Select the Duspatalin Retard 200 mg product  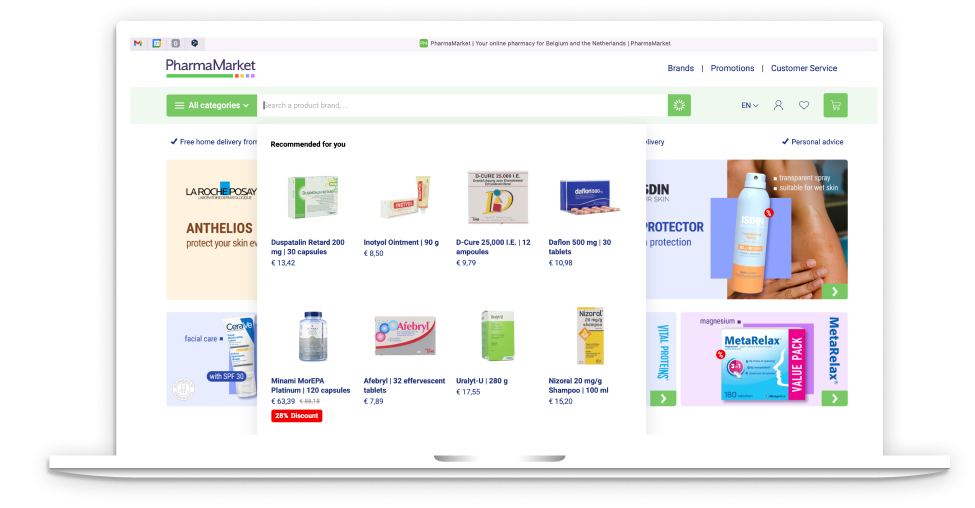click(x=308, y=247)
